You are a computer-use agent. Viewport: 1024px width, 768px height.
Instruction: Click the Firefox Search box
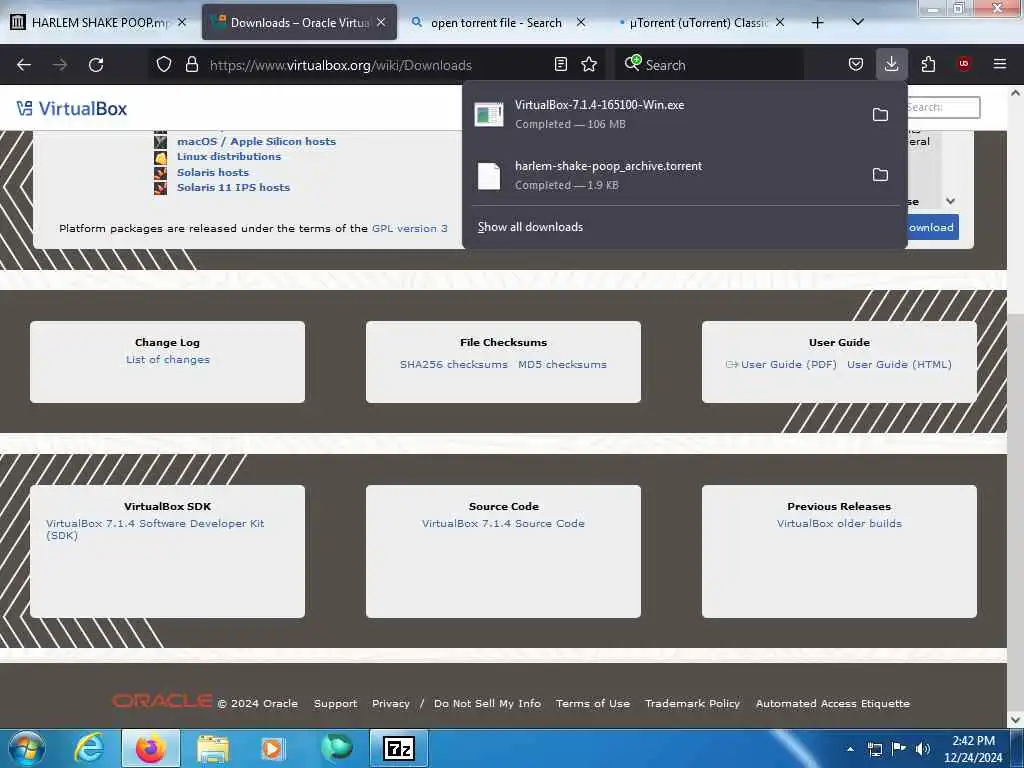pos(709,65)
